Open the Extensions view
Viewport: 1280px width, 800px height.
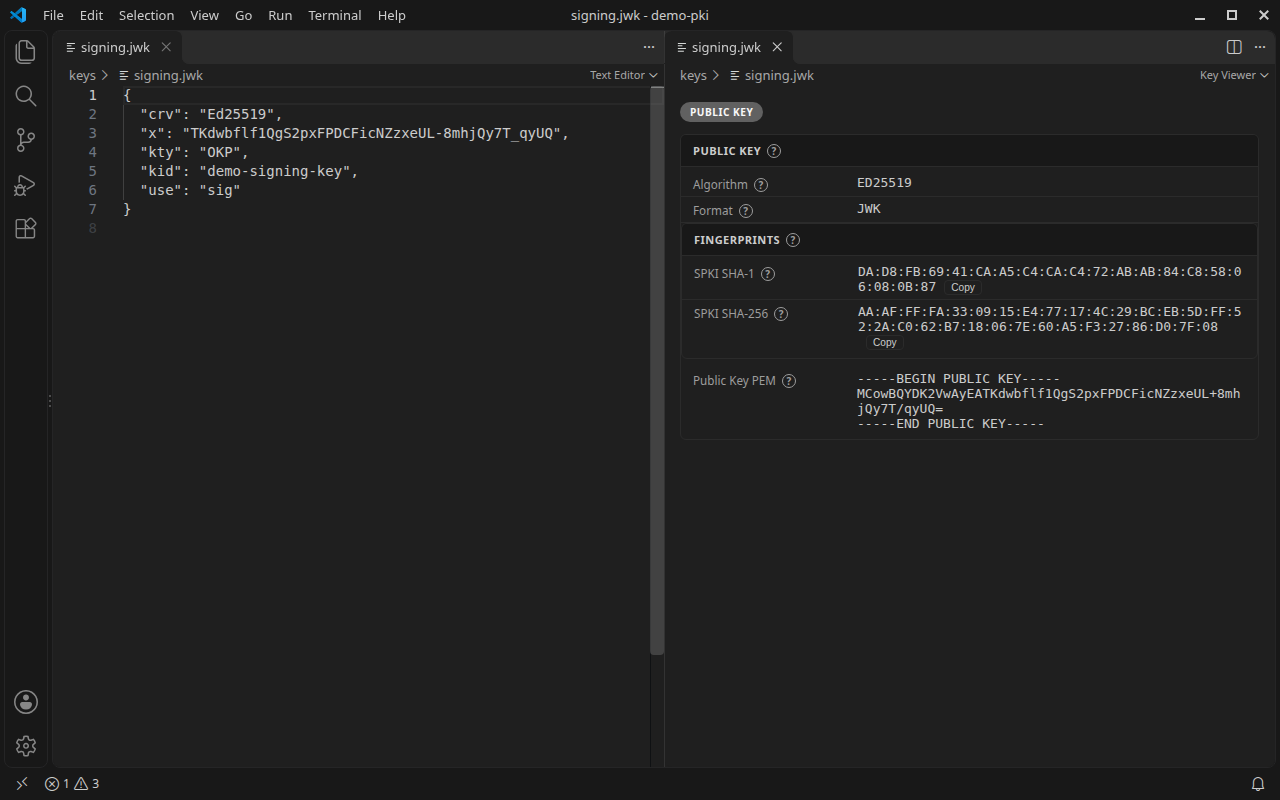tap(26, 229)
